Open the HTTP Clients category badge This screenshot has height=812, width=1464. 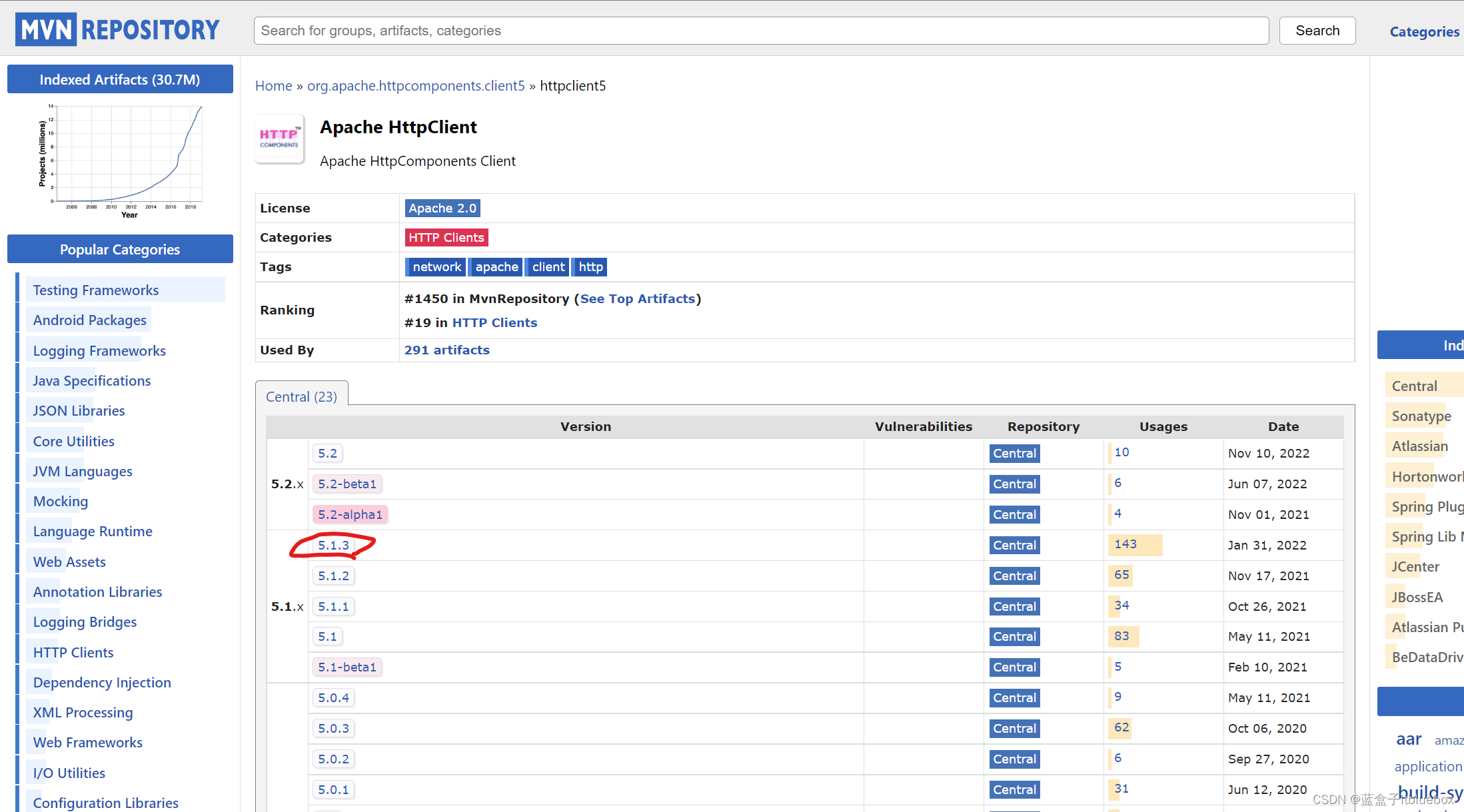(446, 238)
